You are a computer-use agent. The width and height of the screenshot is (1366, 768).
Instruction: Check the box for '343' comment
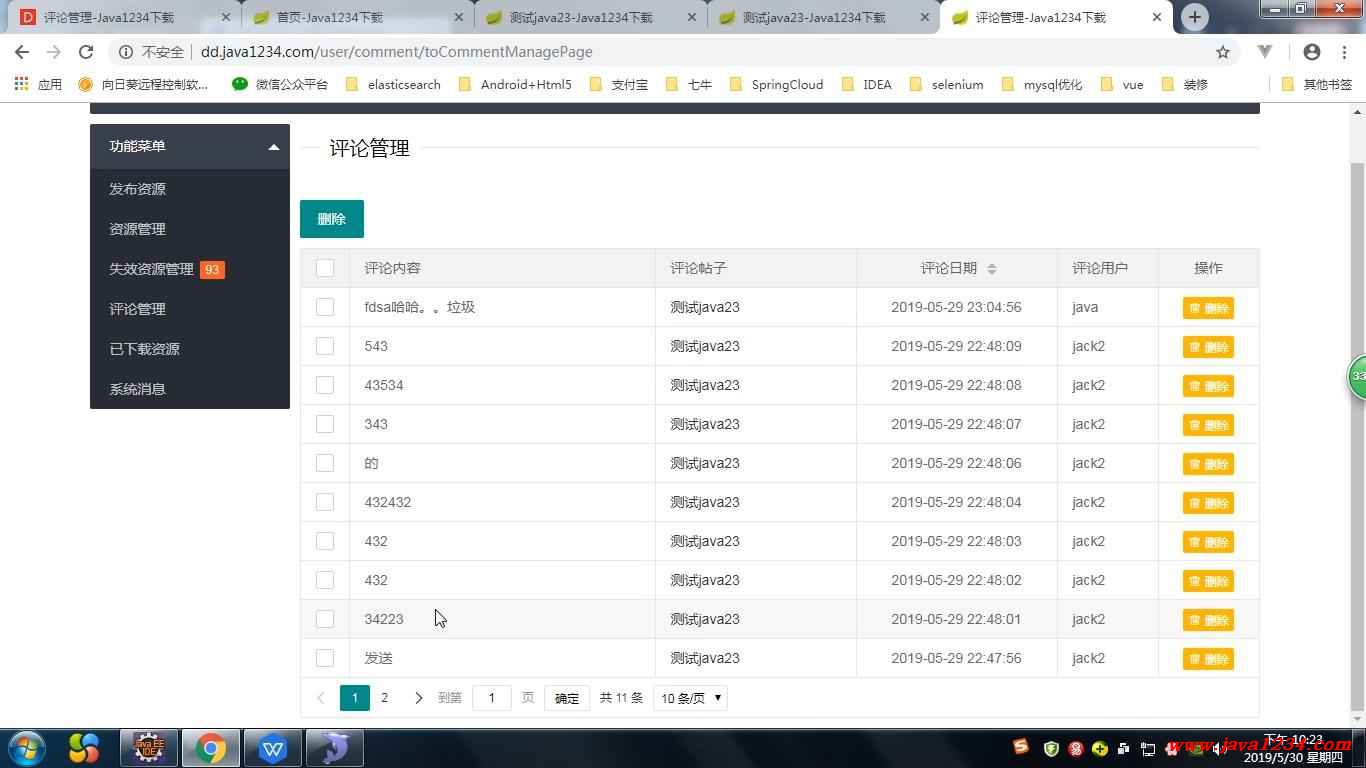(325, 424)
